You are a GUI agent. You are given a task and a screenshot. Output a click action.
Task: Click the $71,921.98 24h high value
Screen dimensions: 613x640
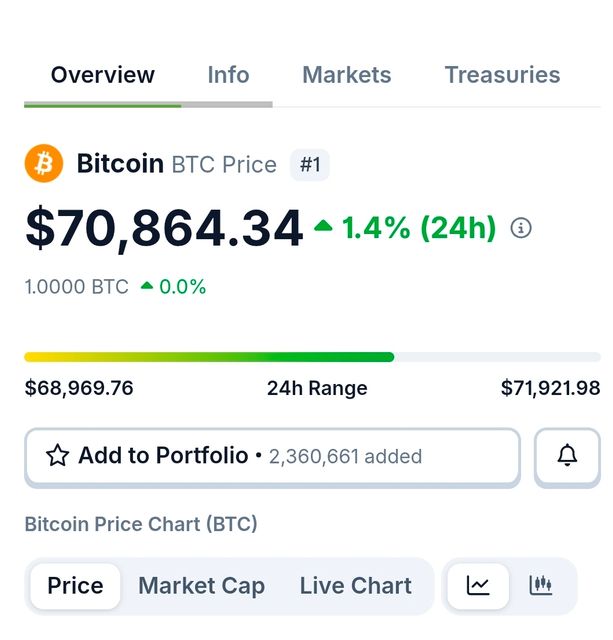tap(550, 388)
